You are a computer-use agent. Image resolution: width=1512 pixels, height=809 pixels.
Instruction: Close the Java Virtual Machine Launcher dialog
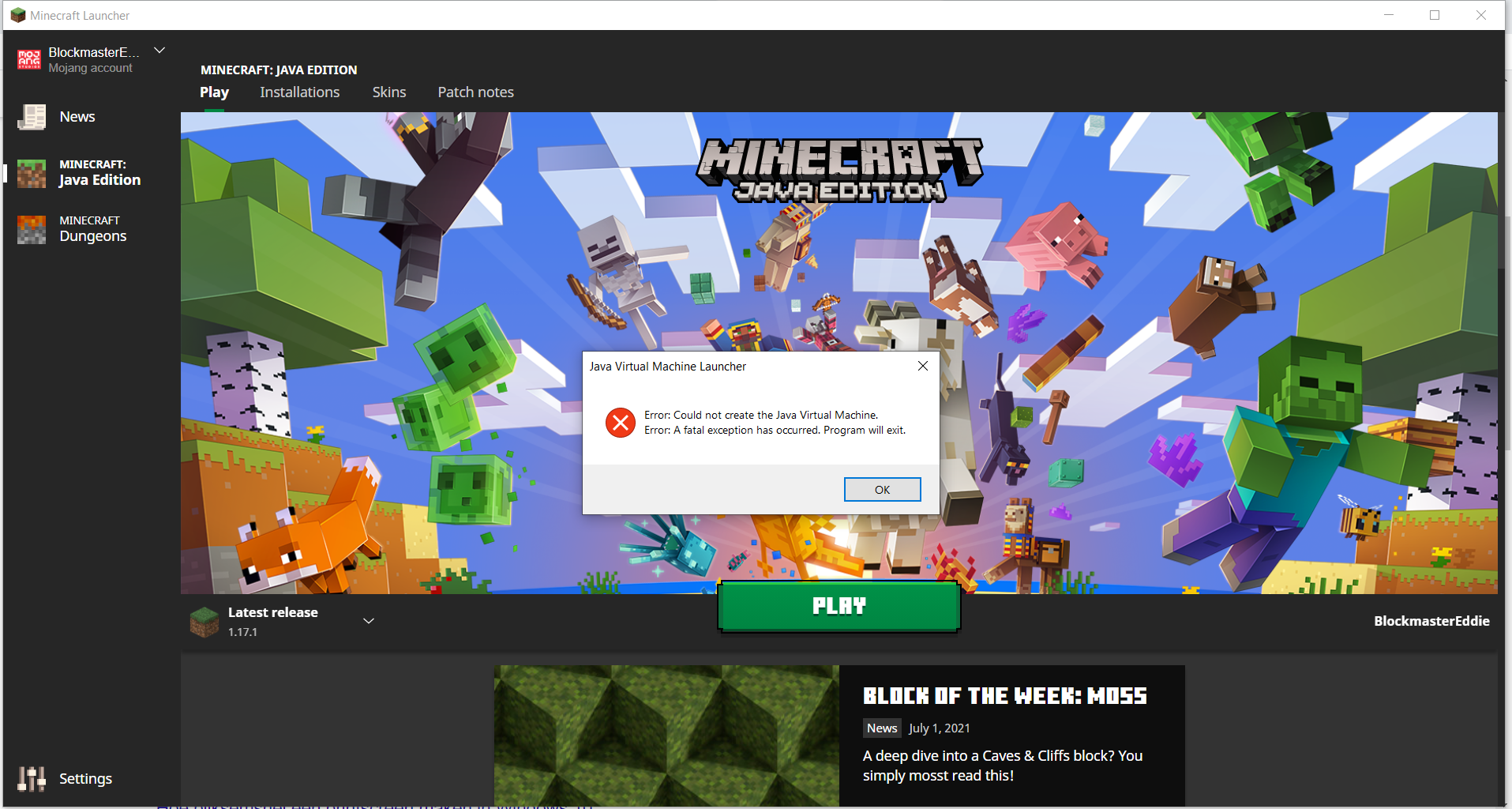(x=923, y=366)
